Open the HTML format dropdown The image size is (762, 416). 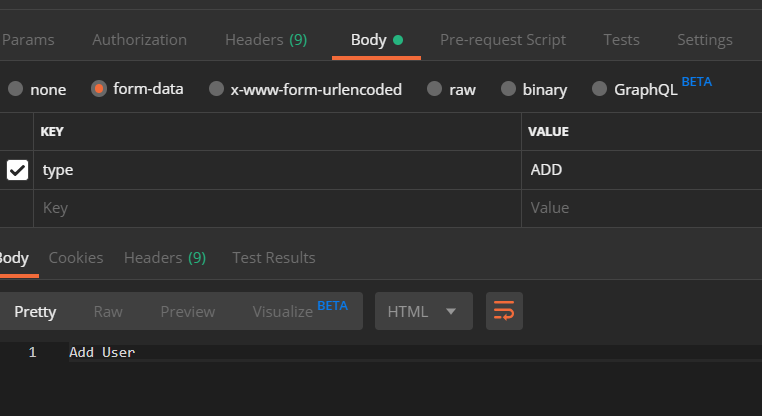pos(422,311)
